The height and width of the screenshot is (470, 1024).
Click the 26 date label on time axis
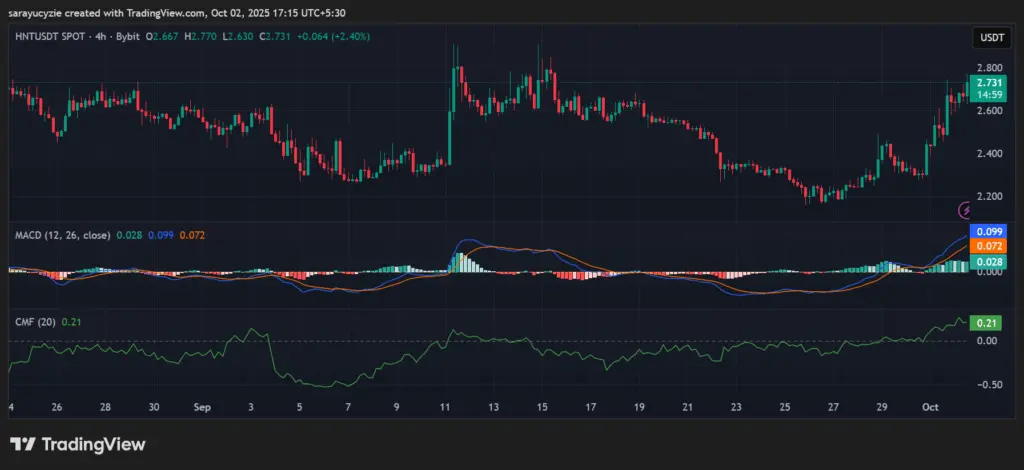point(56,407)
